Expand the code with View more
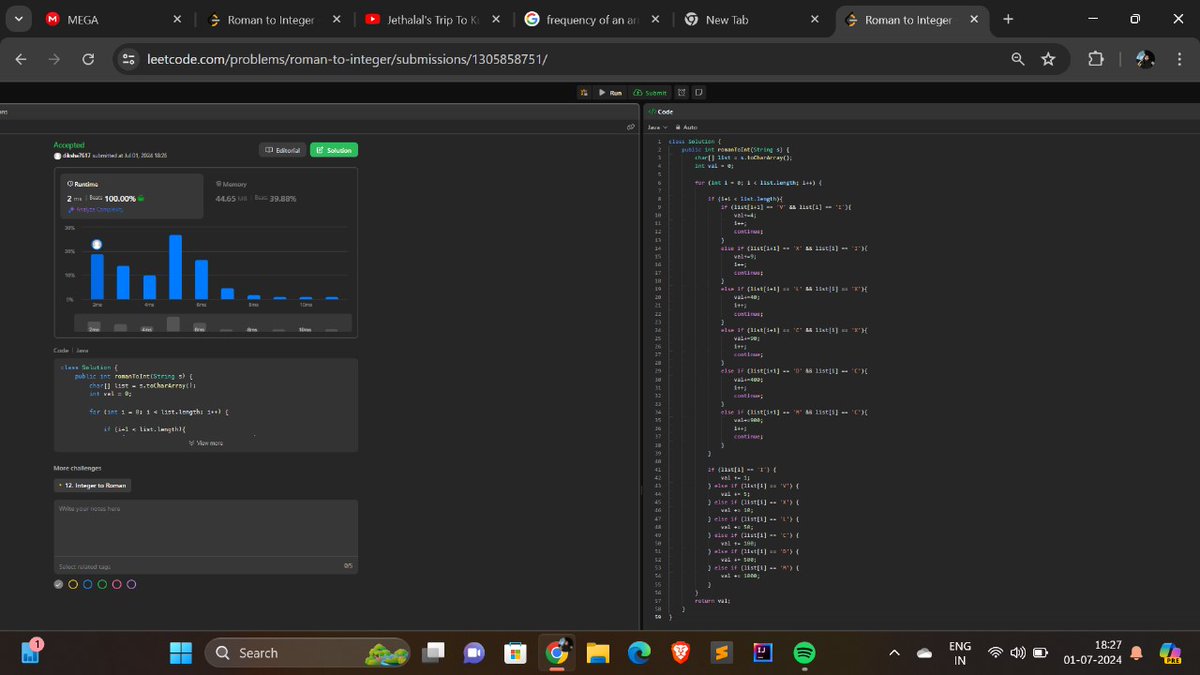1200x675 pixels. 206,442
